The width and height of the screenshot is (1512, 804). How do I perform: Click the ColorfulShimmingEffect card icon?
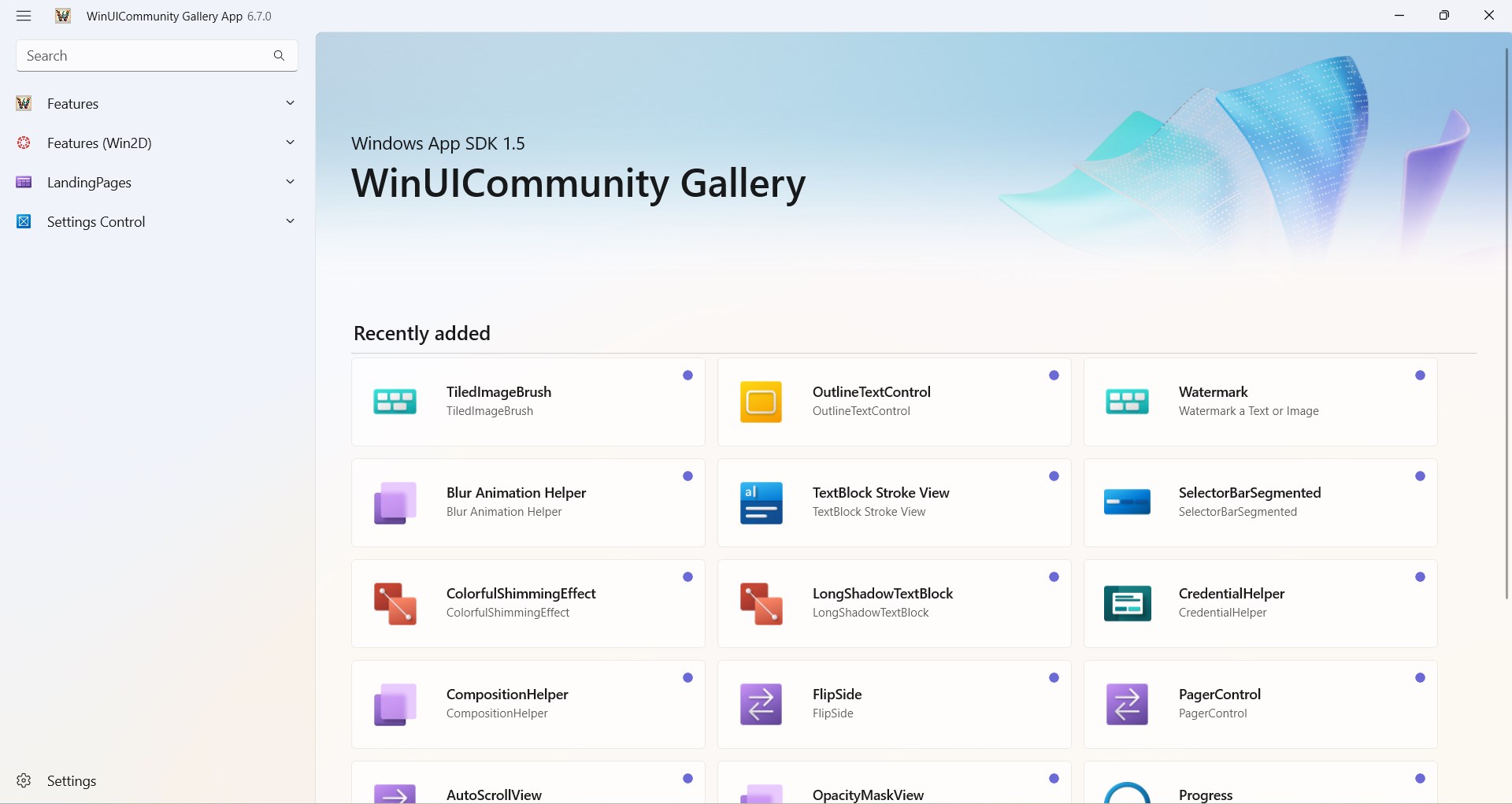click(x=395, y=603)
